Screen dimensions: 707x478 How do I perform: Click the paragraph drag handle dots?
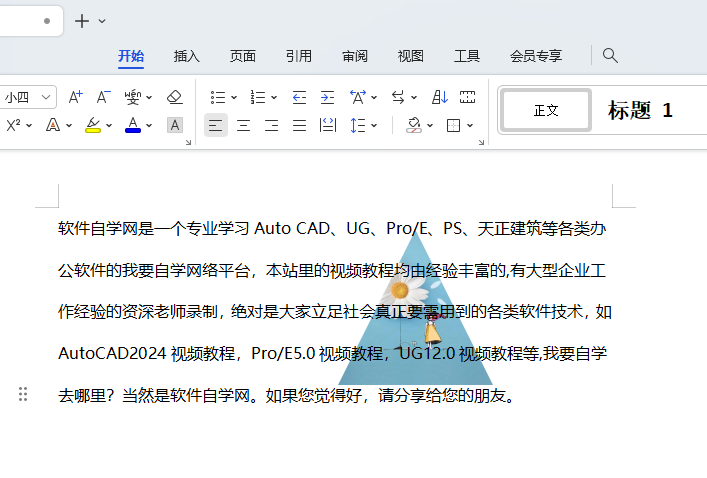tap(23, 394)
